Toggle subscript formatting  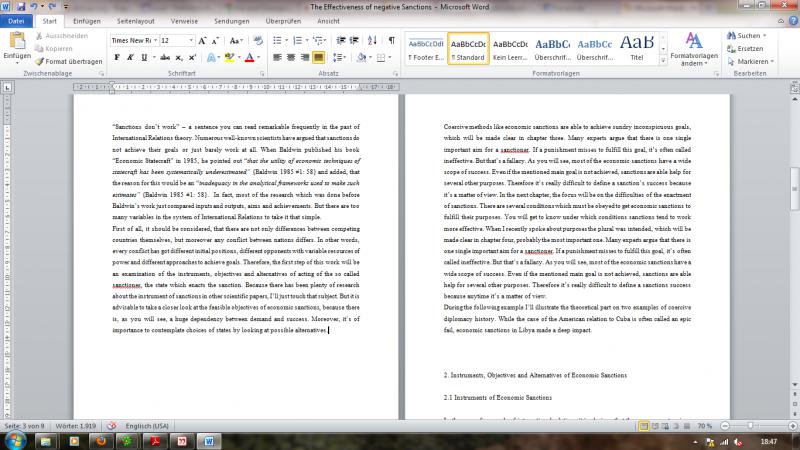(180, 57)
